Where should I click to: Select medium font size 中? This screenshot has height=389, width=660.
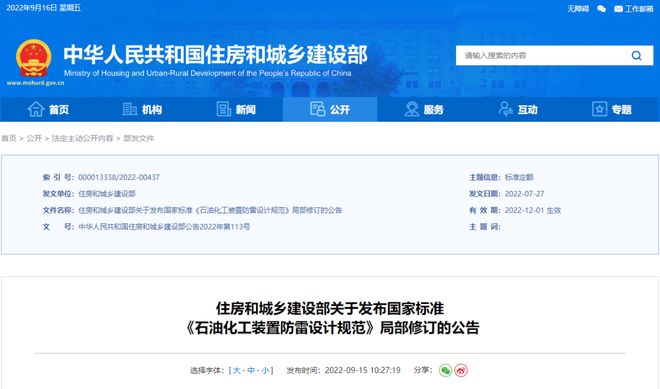(251, 370)
